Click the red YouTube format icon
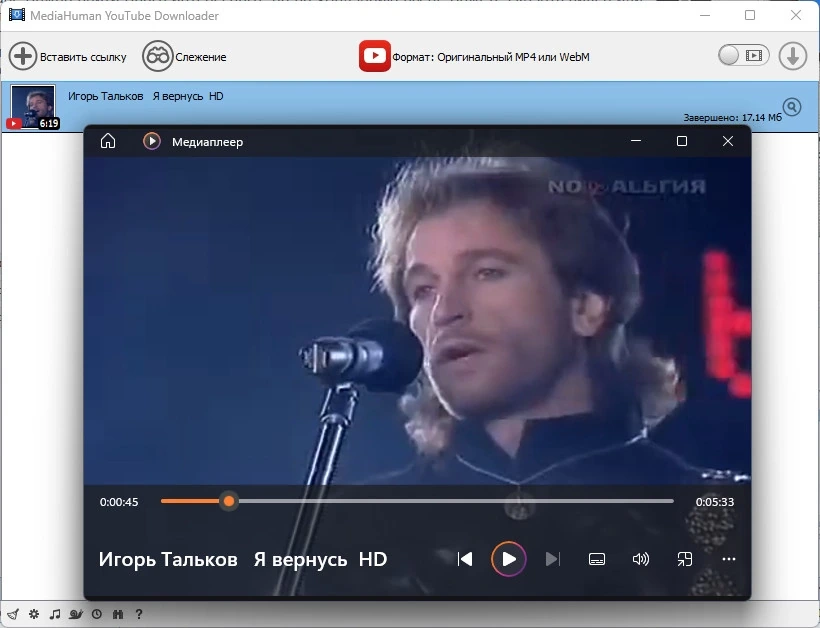 [374, 56]
